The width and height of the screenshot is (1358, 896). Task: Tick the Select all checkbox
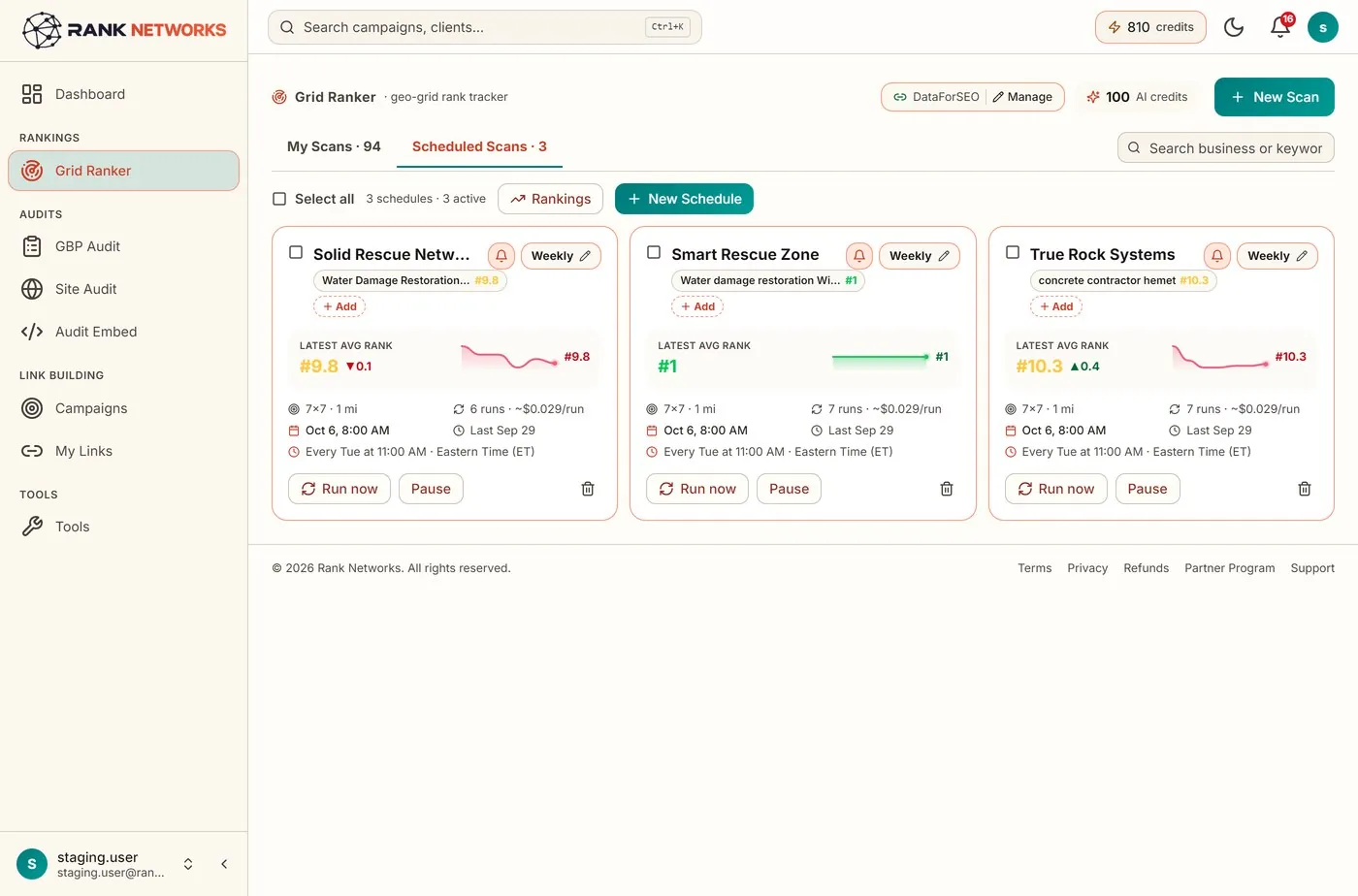279,199
